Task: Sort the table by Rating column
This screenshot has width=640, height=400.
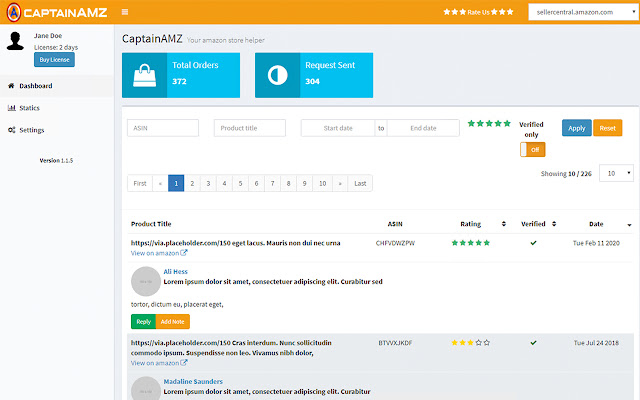Action: click(x=503, y=224)
